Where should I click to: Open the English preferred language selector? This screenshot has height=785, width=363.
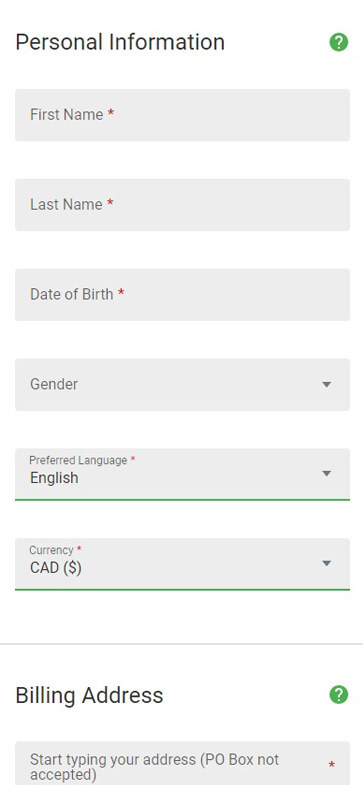[x=182, y=474]
